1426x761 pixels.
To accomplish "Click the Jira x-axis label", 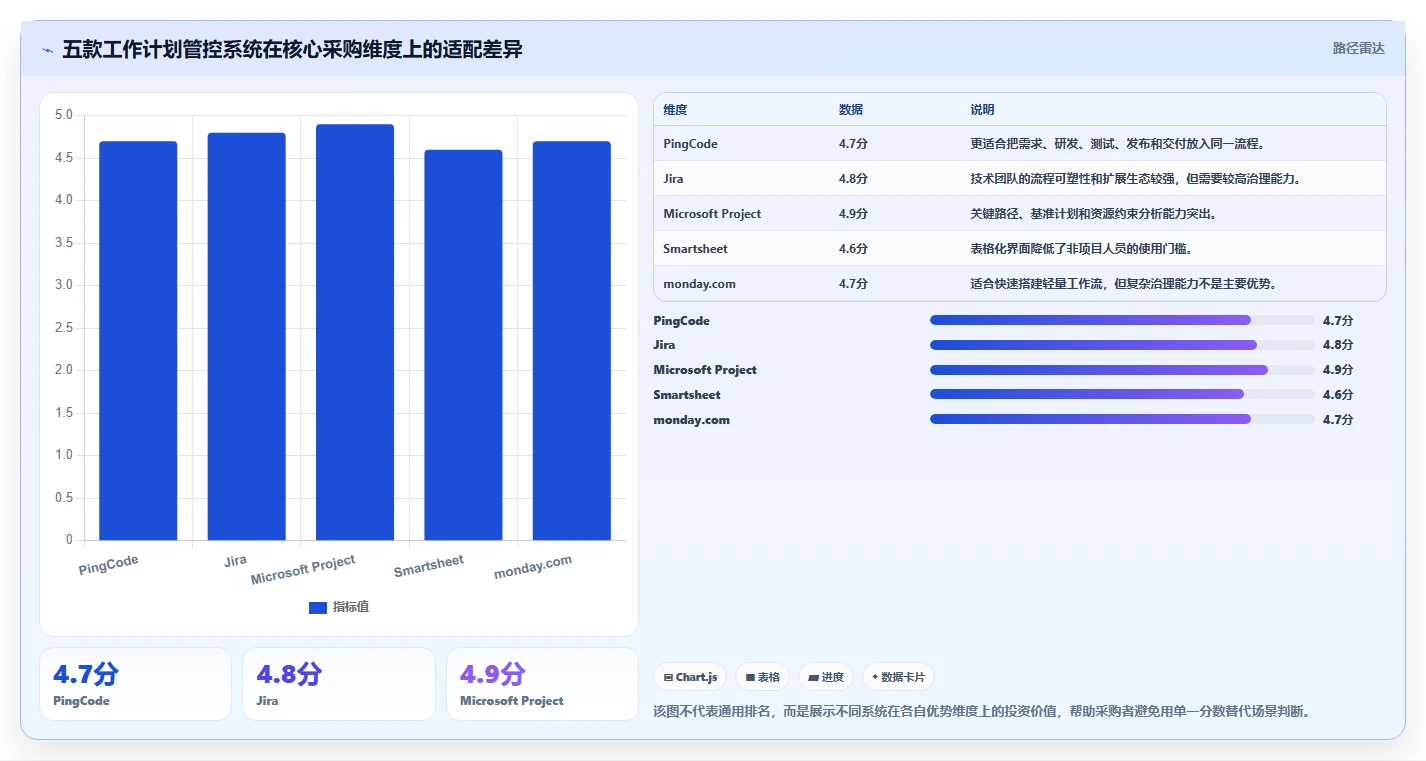I will (236, 560).
